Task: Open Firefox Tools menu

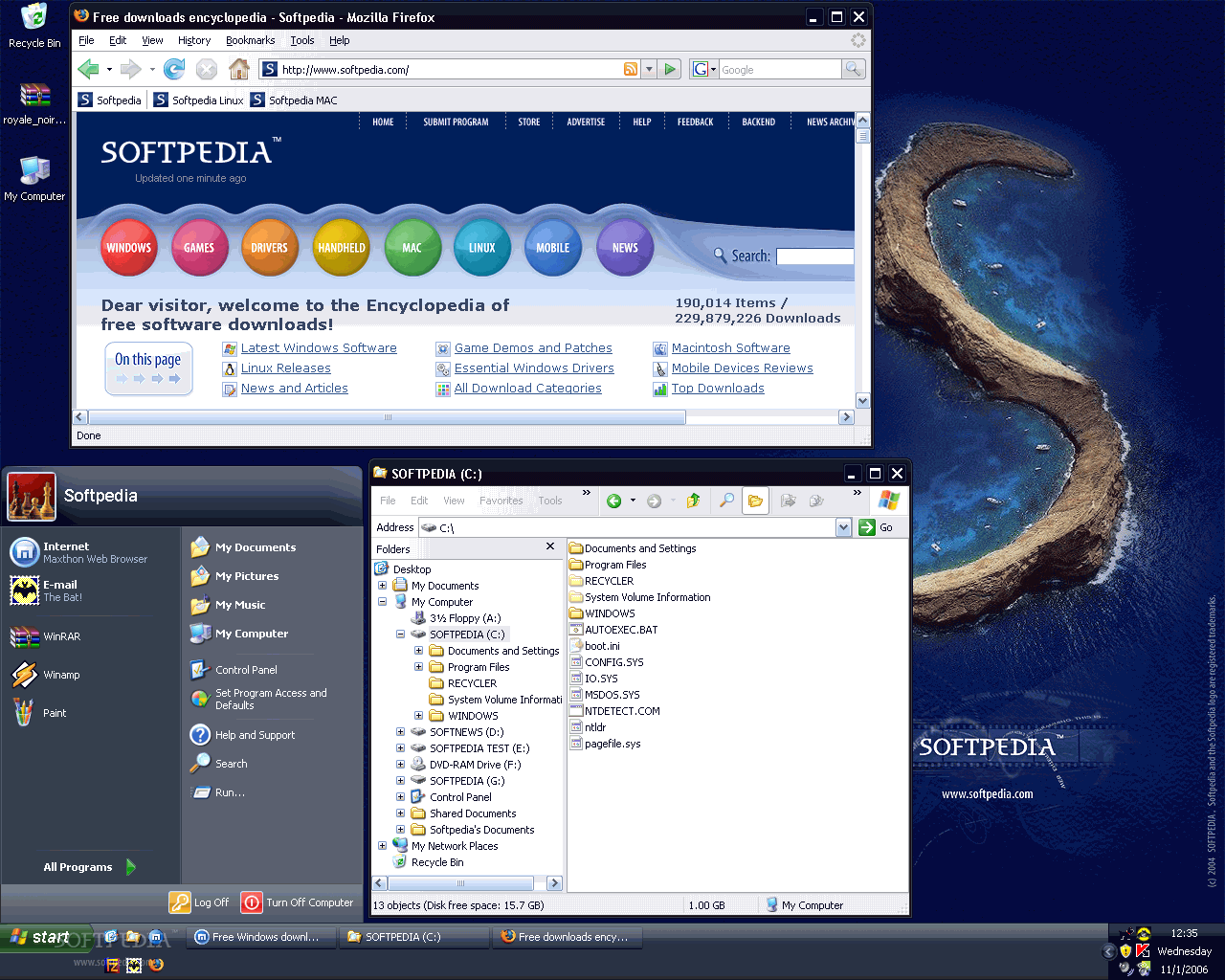Action: [302, 40]
